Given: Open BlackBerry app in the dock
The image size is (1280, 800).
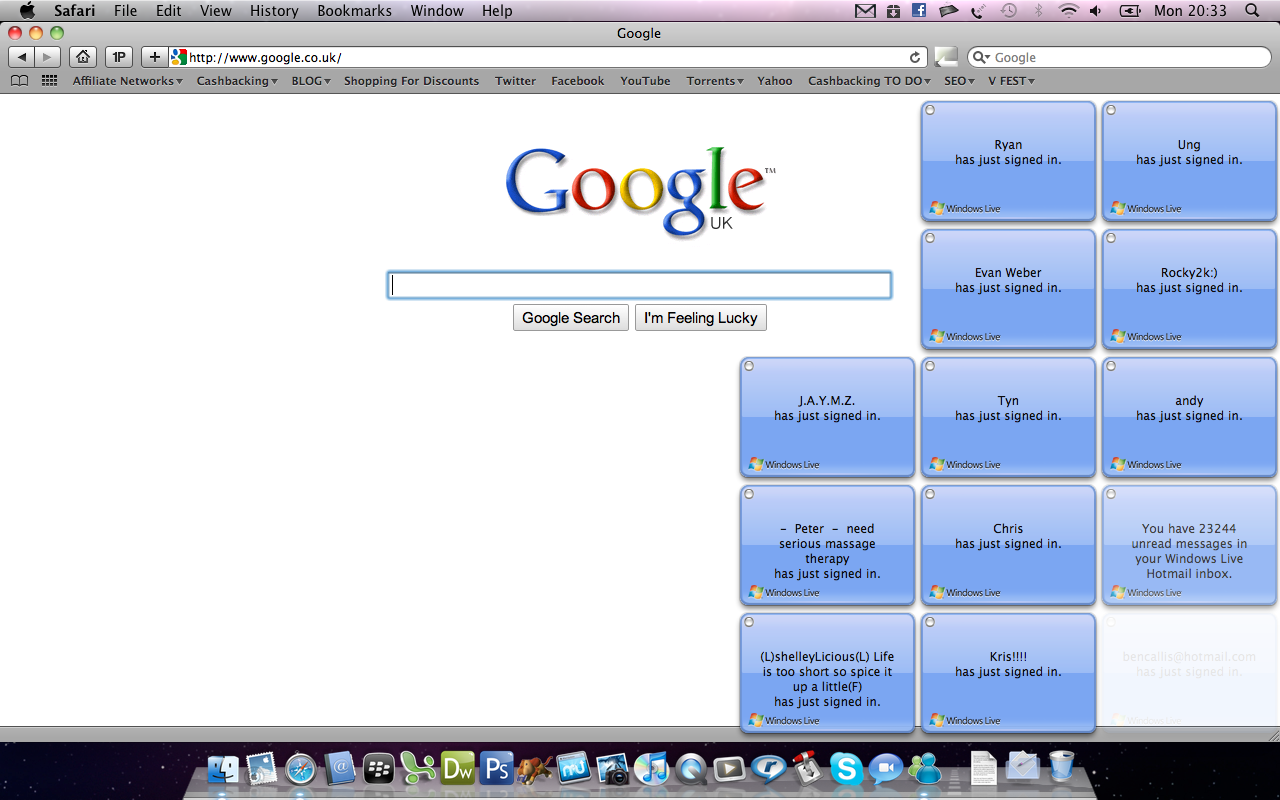Looking at the screenshot, I should [x=379, y=768].
